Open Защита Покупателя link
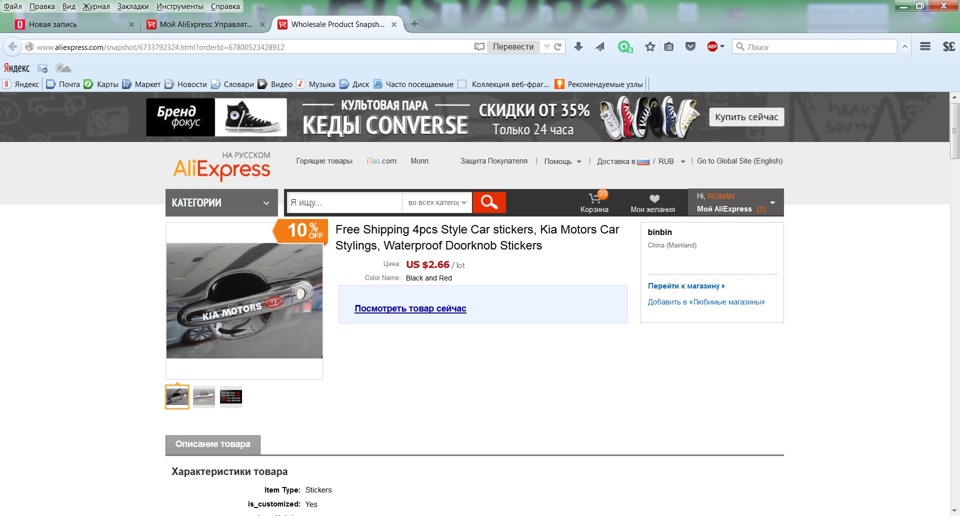 click(x=493, y=161)
